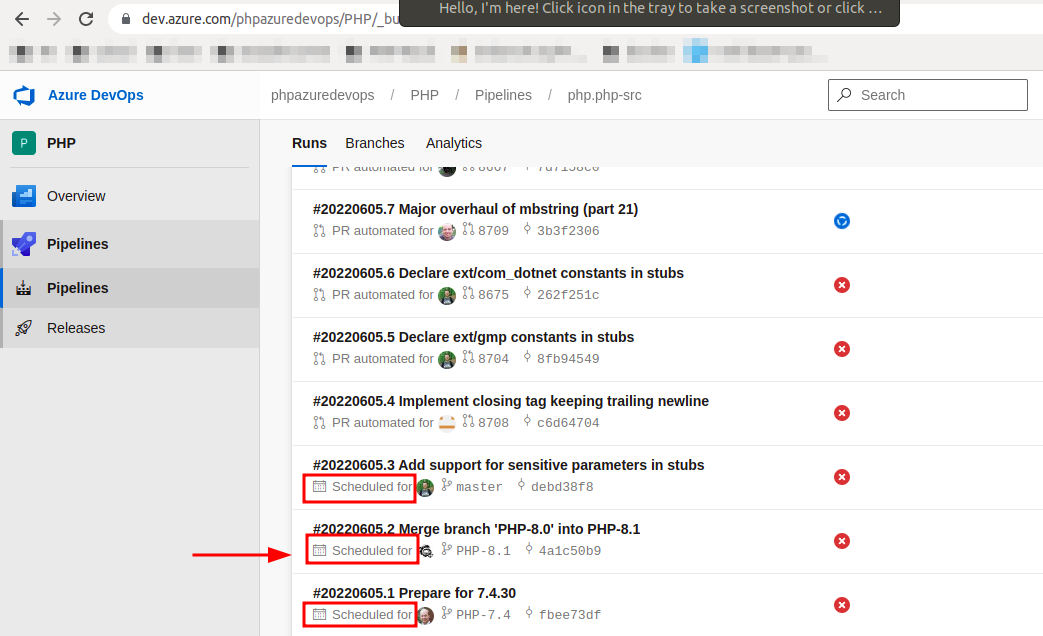
Task: Open Pipelines breadcrumb link
Action: click(504, 95)
